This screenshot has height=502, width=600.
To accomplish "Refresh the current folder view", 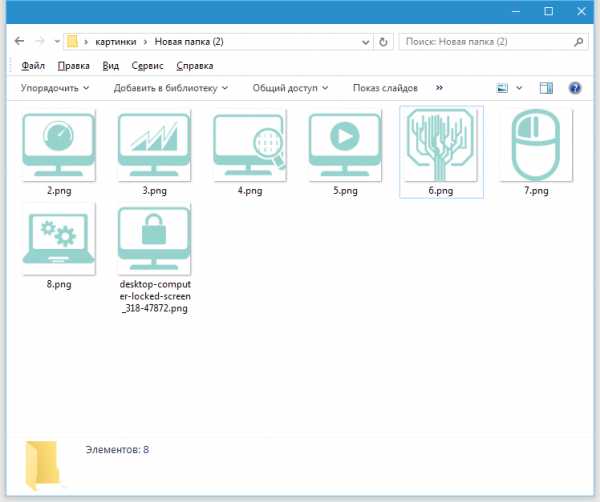I will (385, 42).
